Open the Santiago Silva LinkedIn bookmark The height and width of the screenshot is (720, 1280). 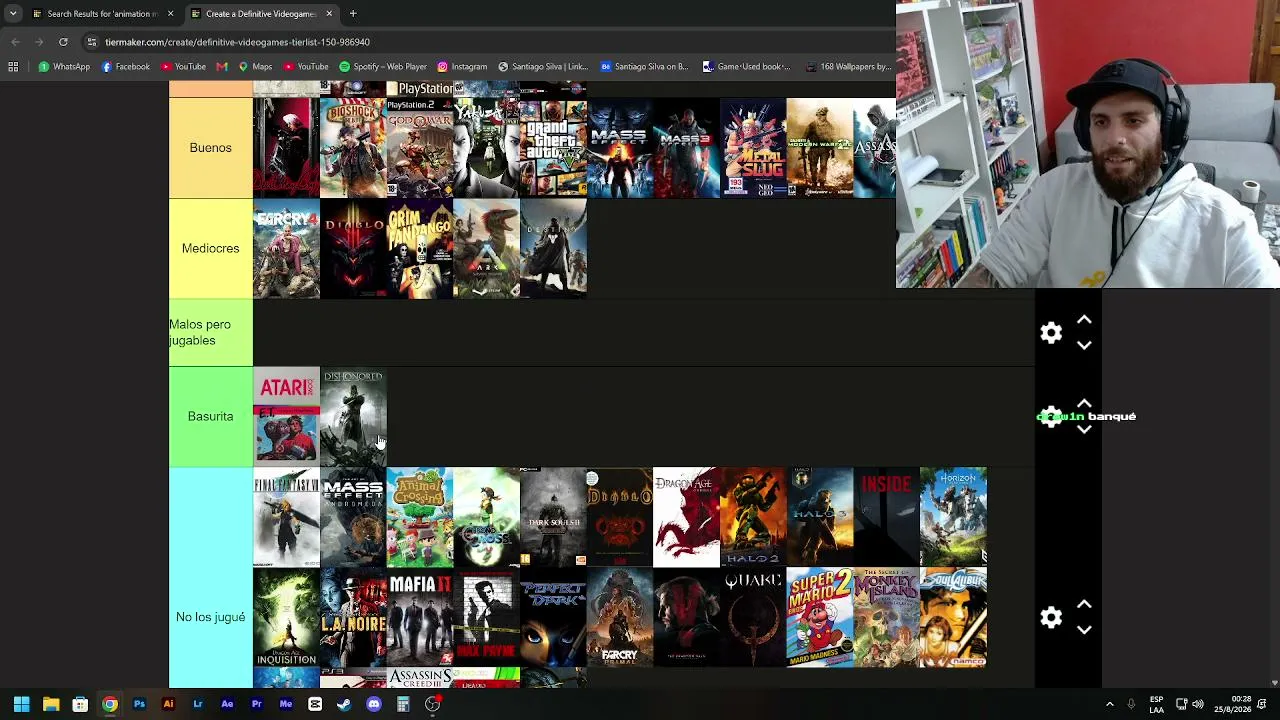[x=543, y=67]
